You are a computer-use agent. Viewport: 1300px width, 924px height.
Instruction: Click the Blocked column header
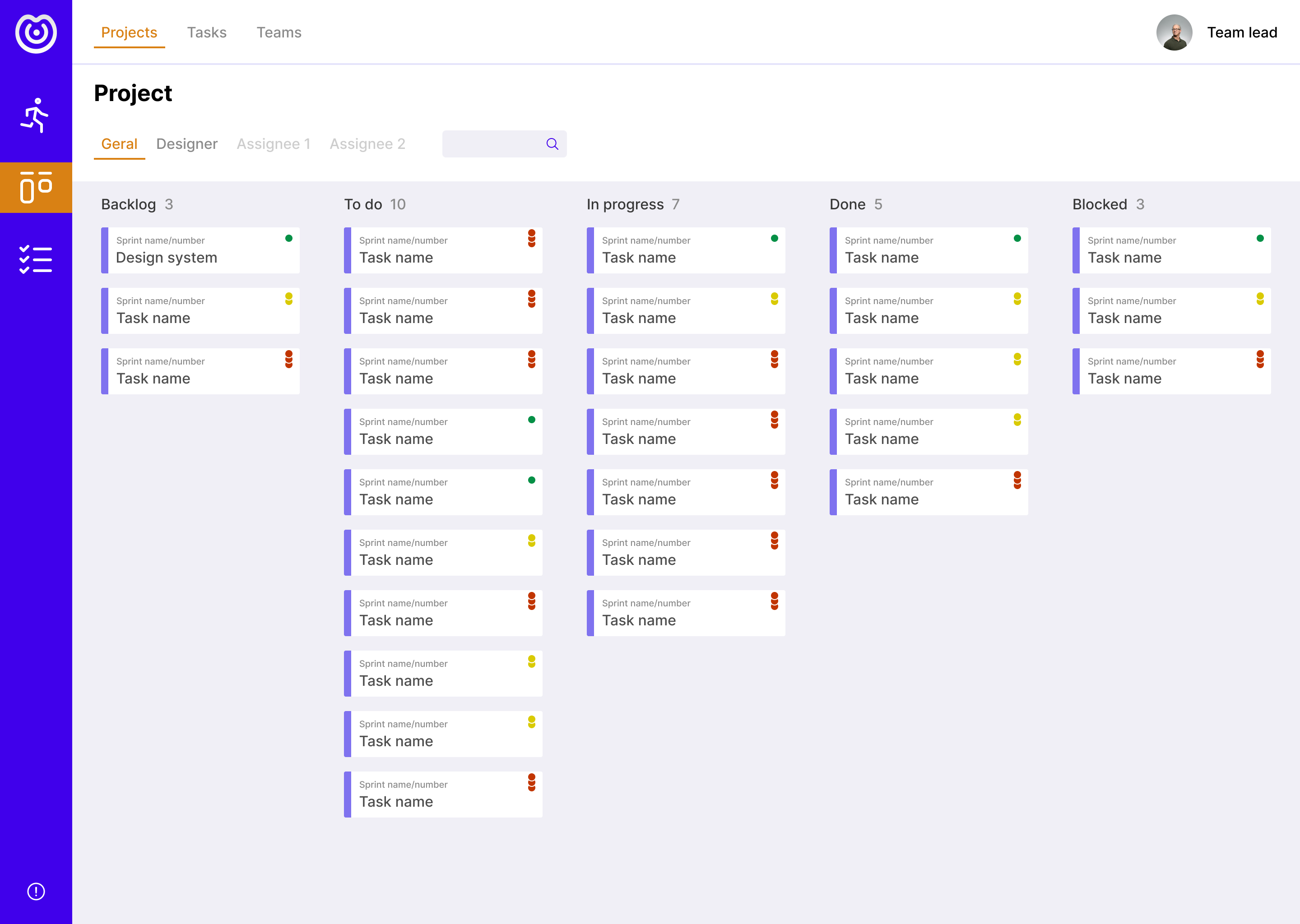tap(1099, 204)
